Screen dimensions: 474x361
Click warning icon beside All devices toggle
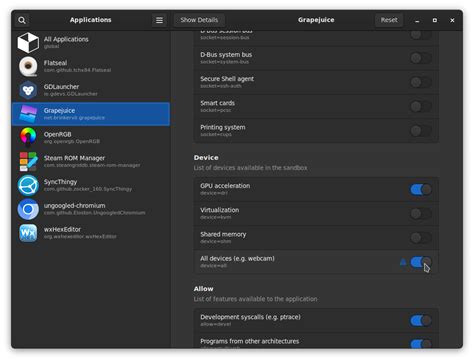tap(403, 262)
